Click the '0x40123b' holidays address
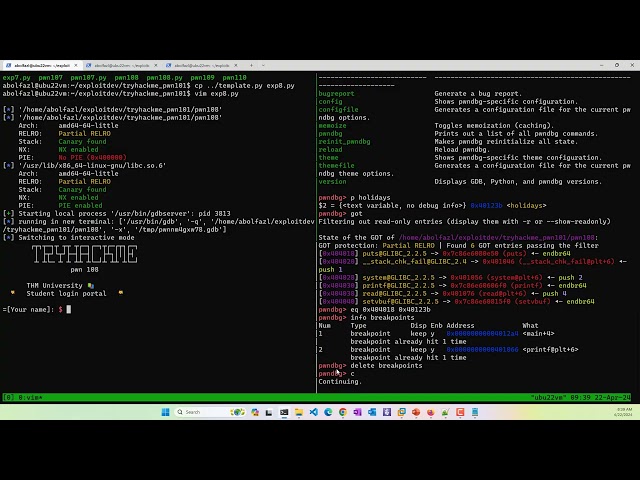Screen dimensions: 640x480 click(486, 206)
